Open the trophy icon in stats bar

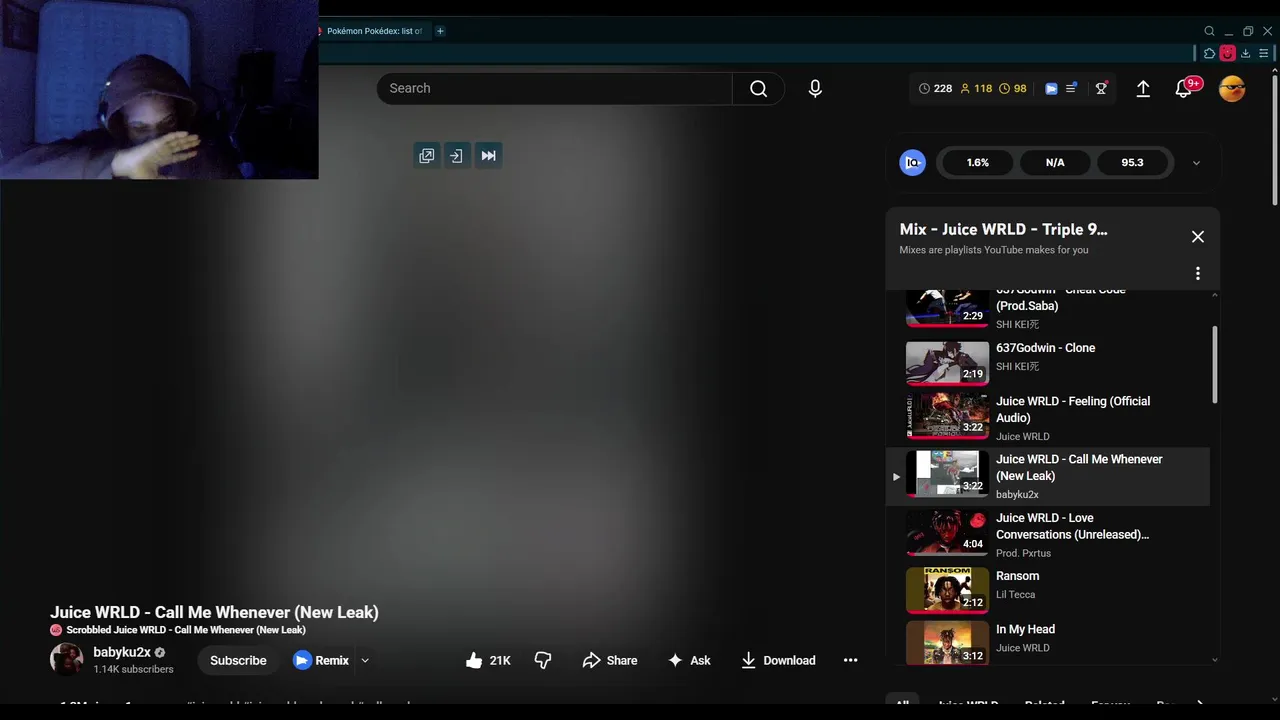pyautogui.click(x=1101, y=88)
